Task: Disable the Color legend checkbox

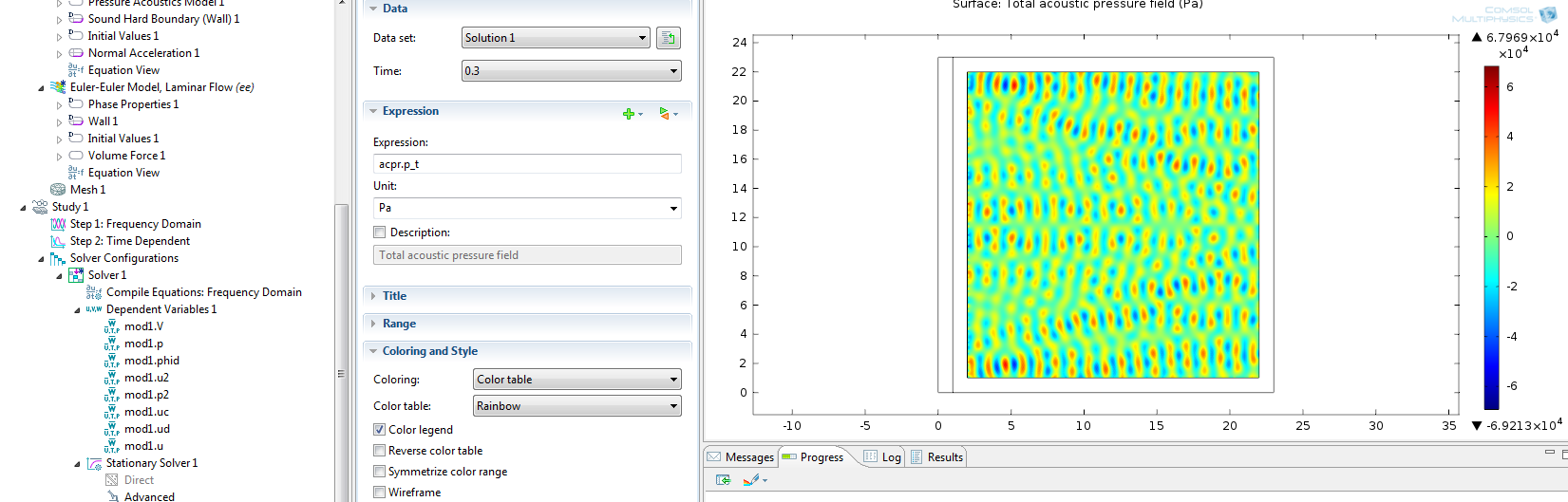Action: (x=380, y=430)
